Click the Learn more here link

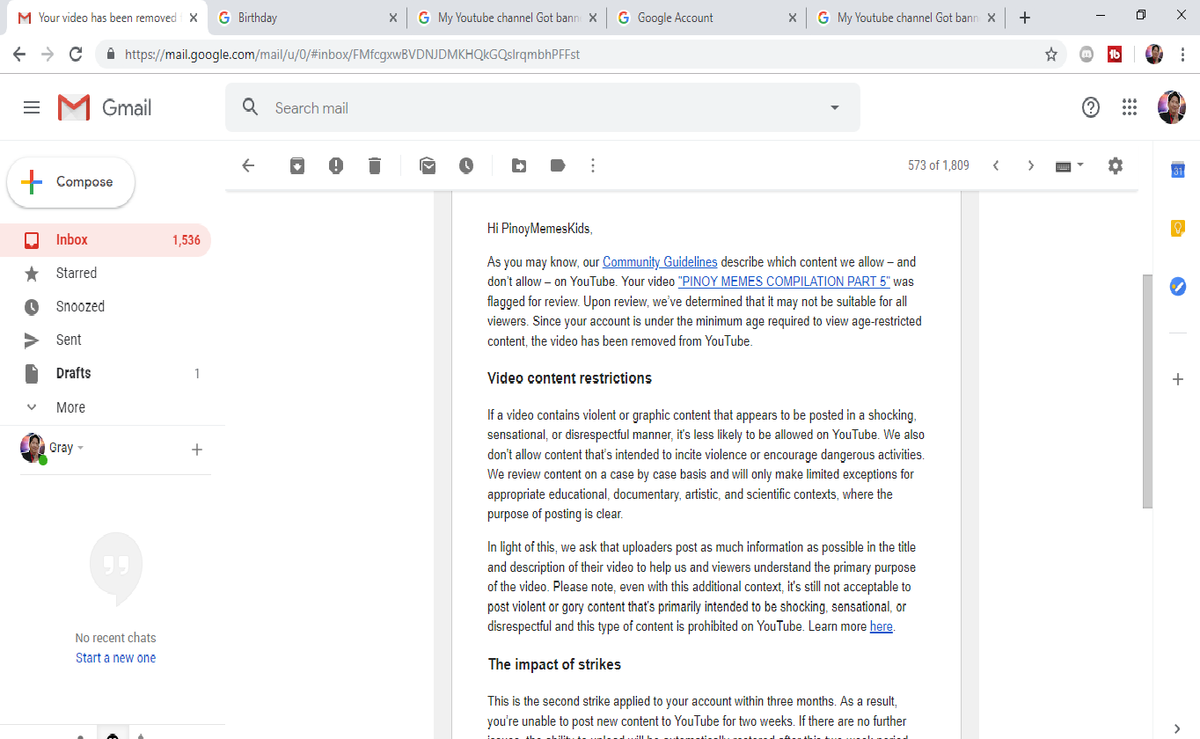pyautogui.click(x=881, y=627)
